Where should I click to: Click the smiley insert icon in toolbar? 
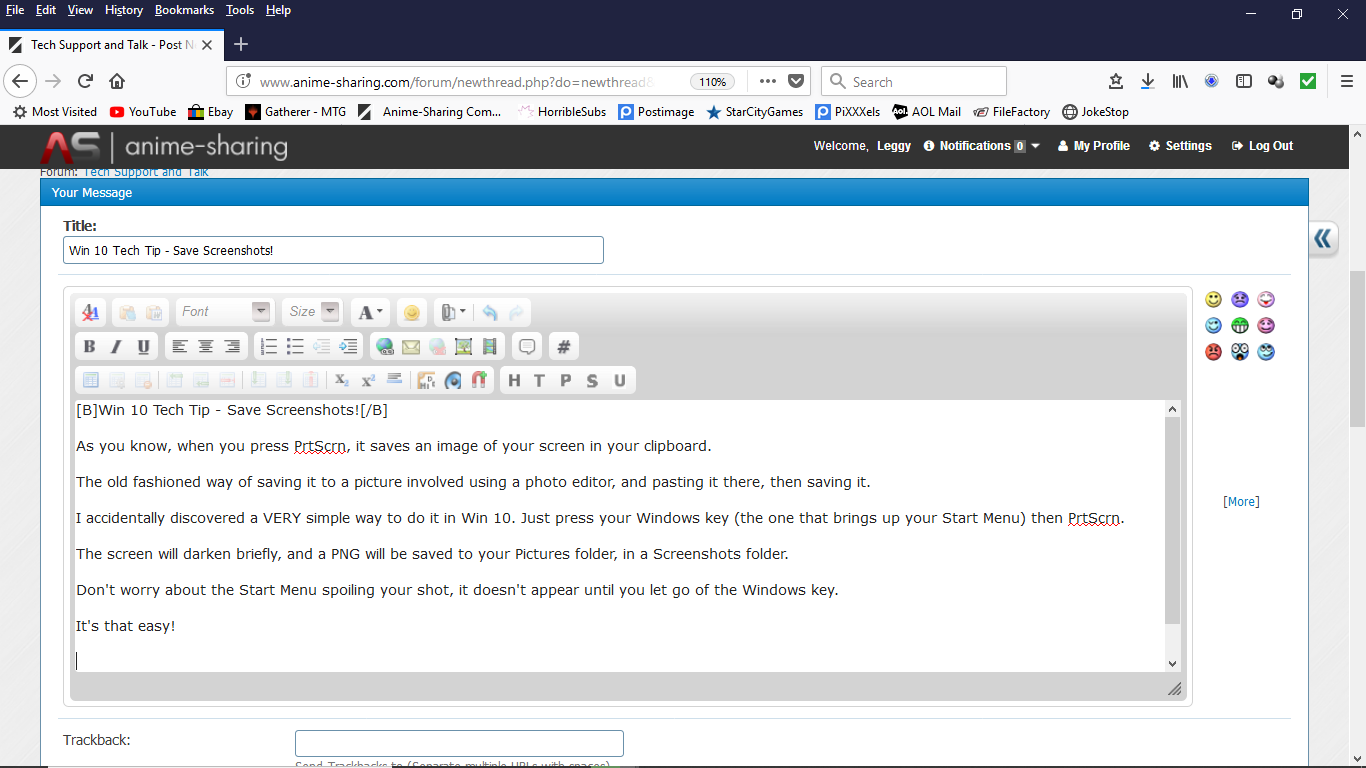411,312
